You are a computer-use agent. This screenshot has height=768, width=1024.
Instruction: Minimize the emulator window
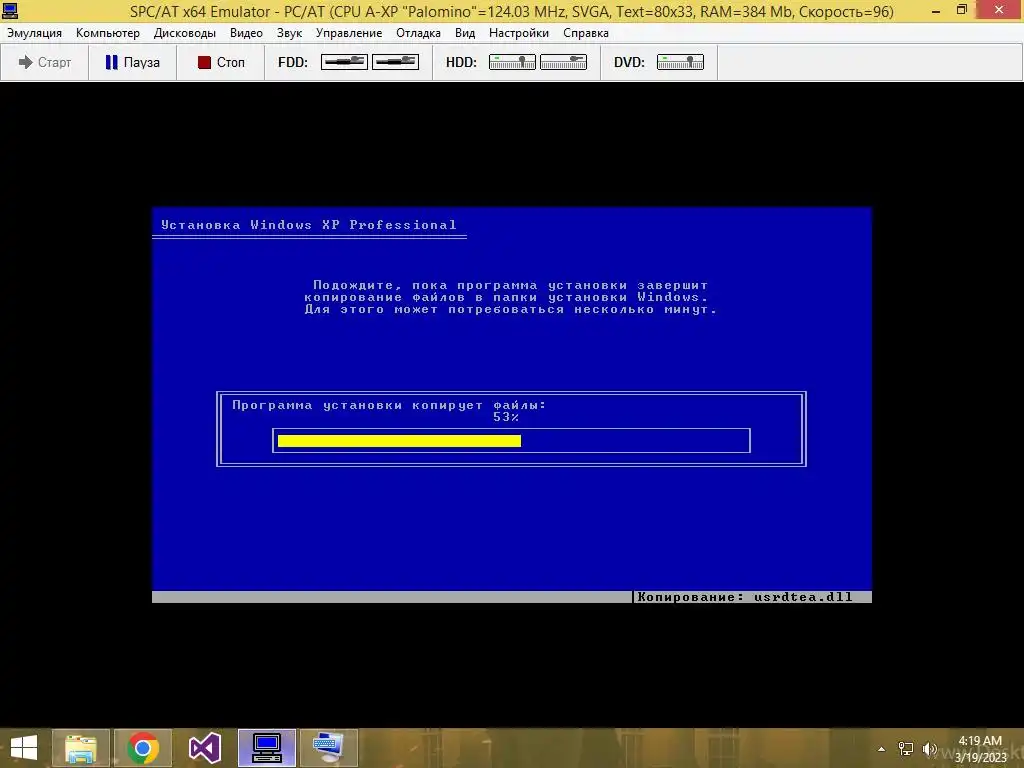click(x=936, y=10)
